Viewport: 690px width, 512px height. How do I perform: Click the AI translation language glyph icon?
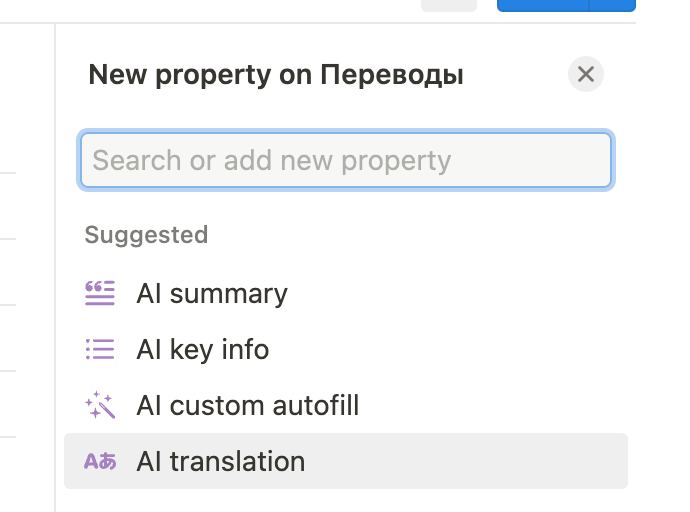click(x=100, y=461)
